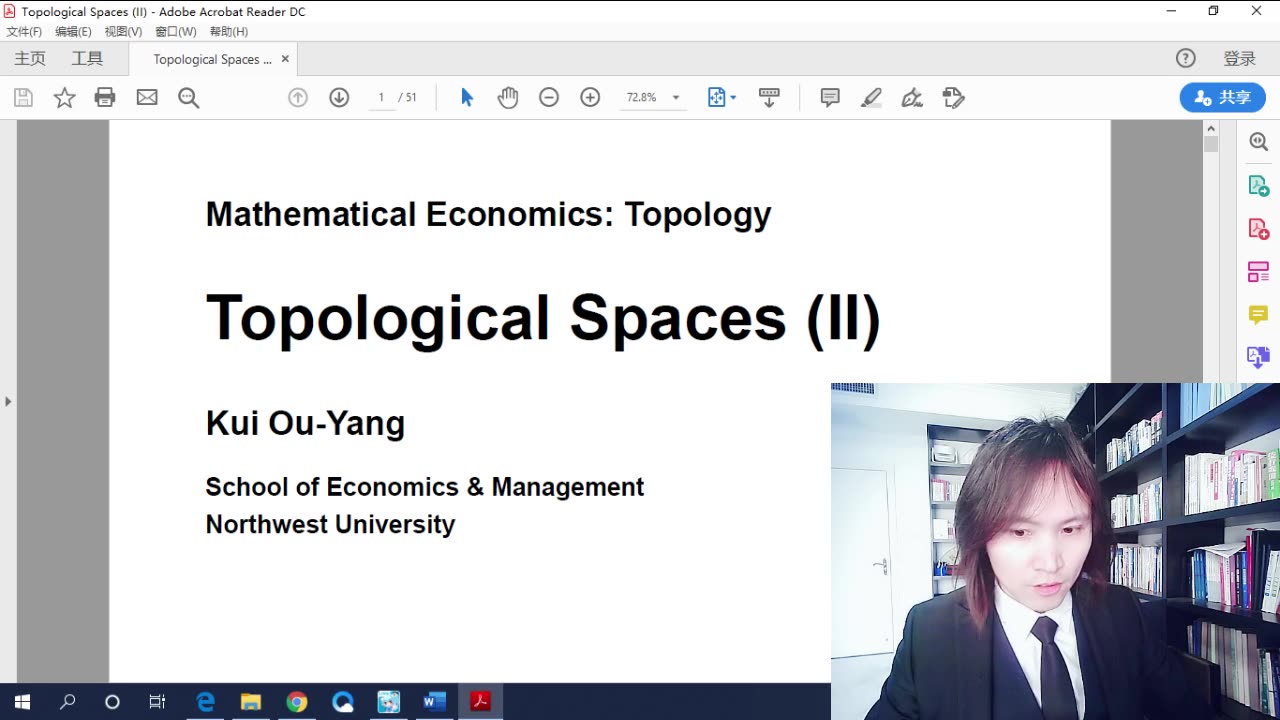Zoom in with the plus icon
Viewport: 1280px width, 720px height.
pyautogui.click(x=590, y=97)
